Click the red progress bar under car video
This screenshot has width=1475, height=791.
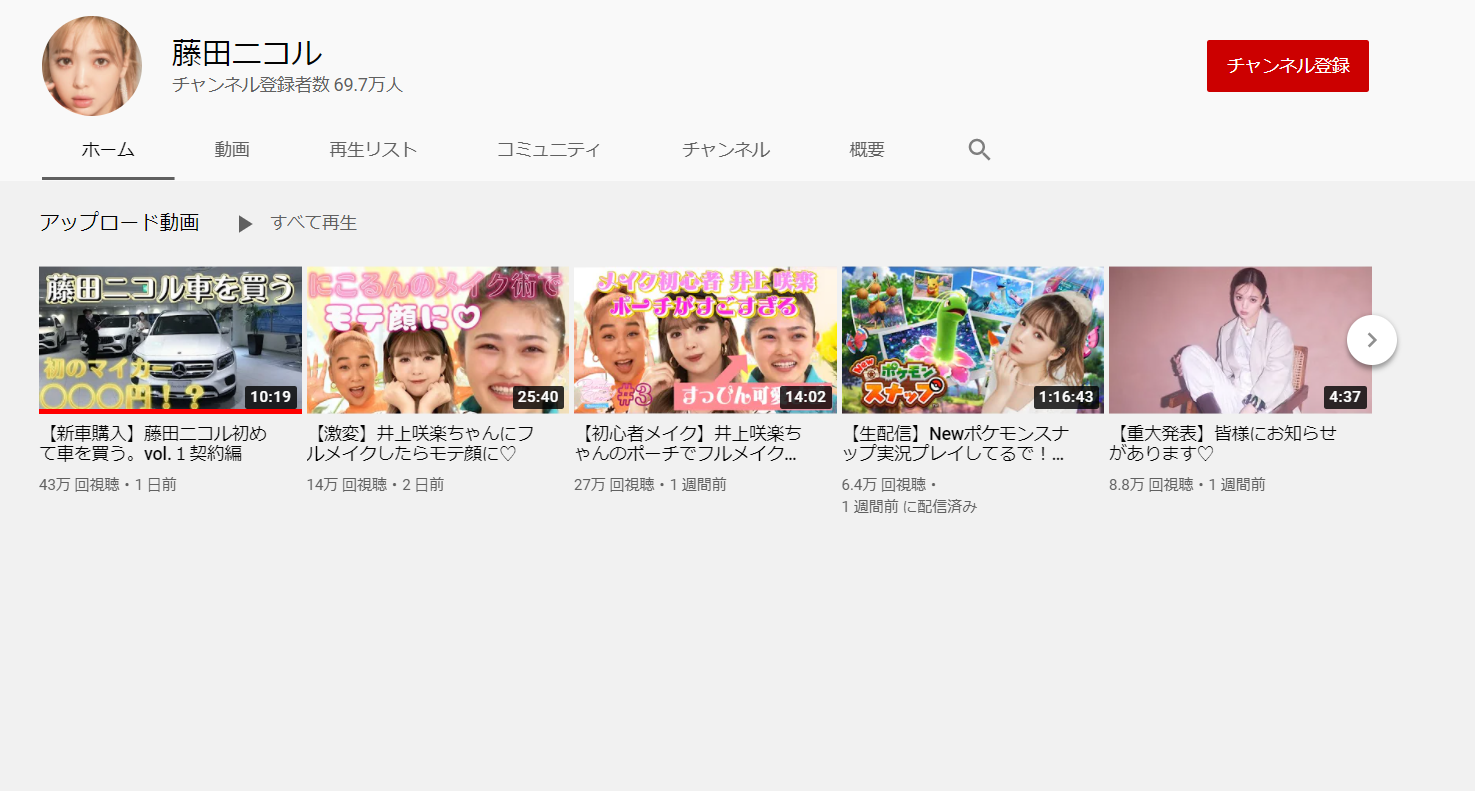tap(170, 411)
